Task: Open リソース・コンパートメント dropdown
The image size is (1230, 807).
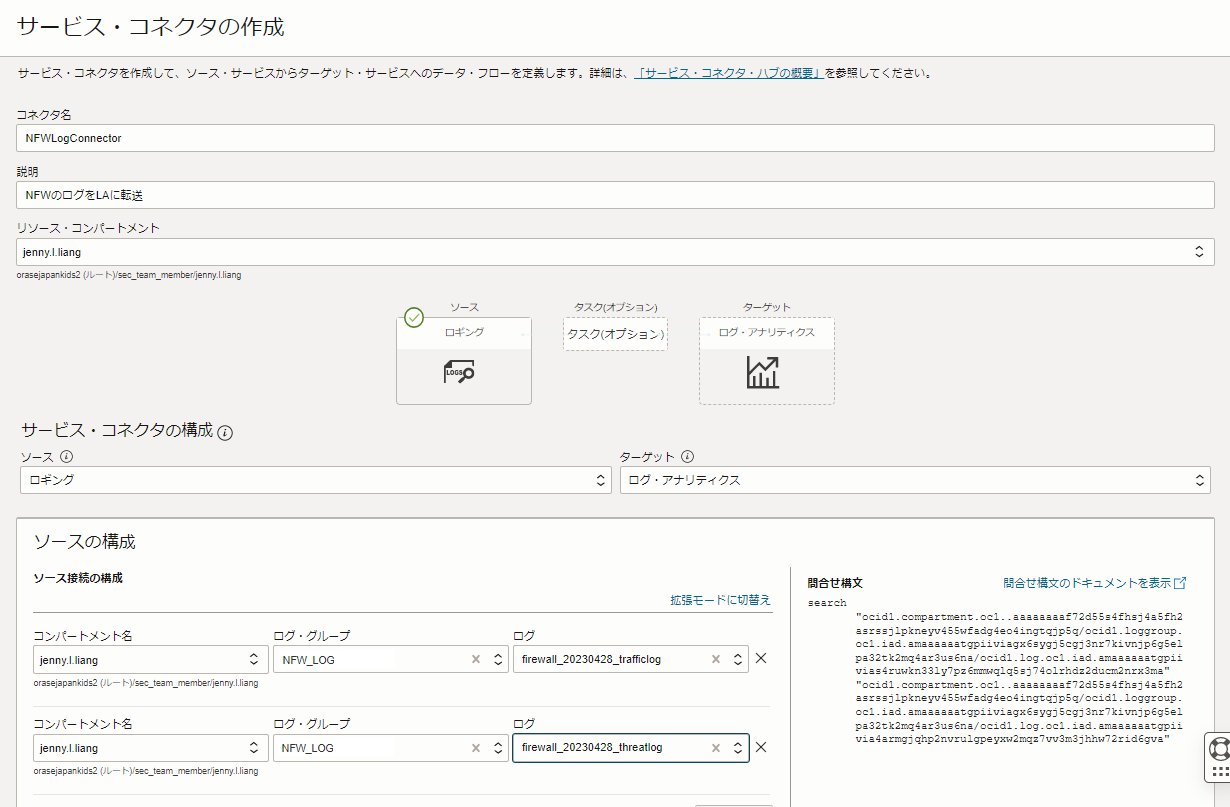Action: (1198, 252)
